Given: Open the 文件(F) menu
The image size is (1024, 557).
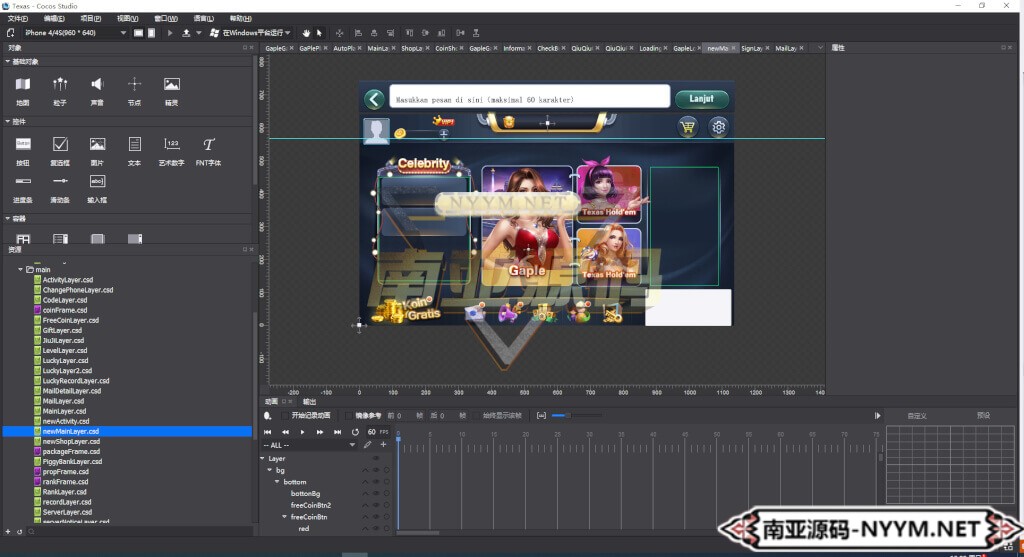Looking at the screenshot, I should click(17, 18).
